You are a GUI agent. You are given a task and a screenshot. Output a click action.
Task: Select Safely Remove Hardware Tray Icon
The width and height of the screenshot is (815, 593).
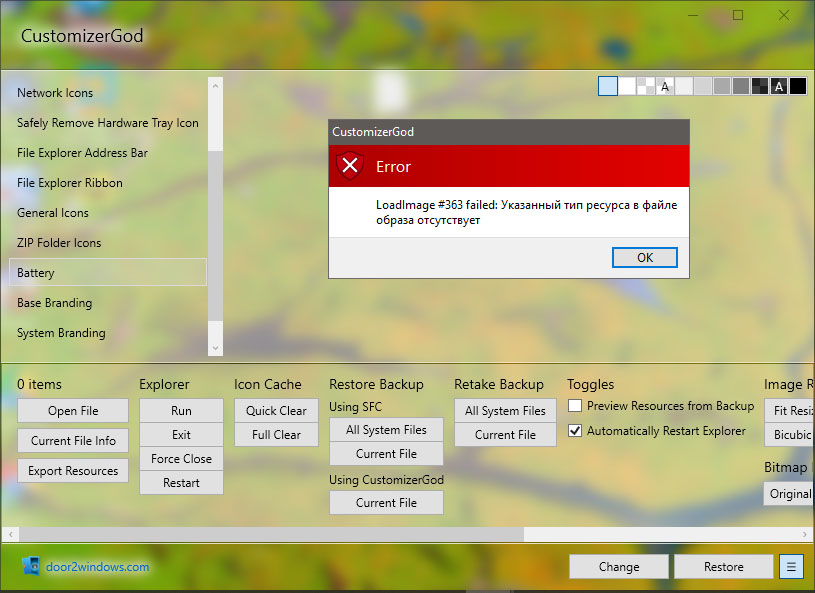[x=108, y=123]
